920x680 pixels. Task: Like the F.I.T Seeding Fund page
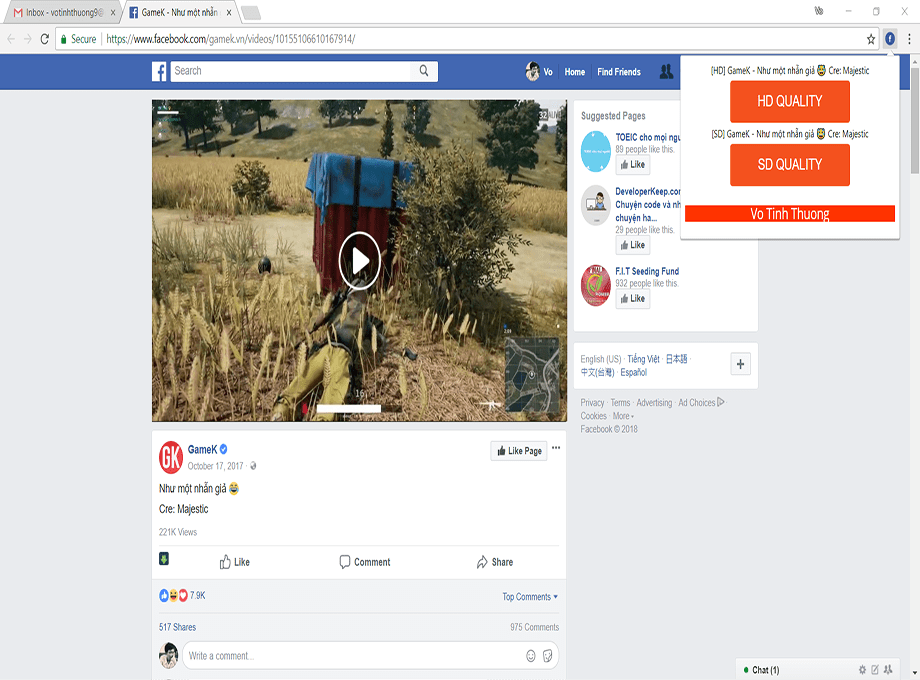coord(632,297)
